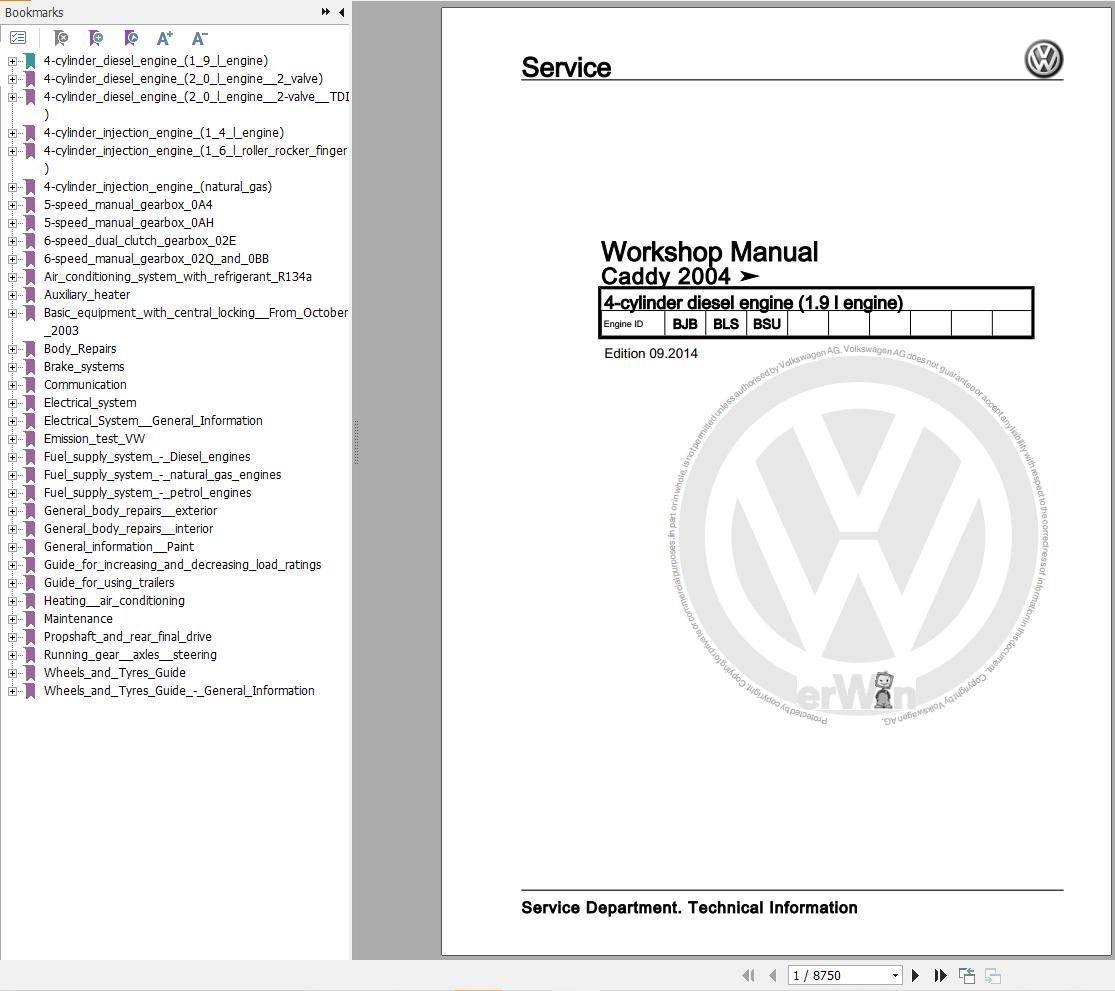
Task: Decrease bookmark text size with A-
Action: point(200,38)
